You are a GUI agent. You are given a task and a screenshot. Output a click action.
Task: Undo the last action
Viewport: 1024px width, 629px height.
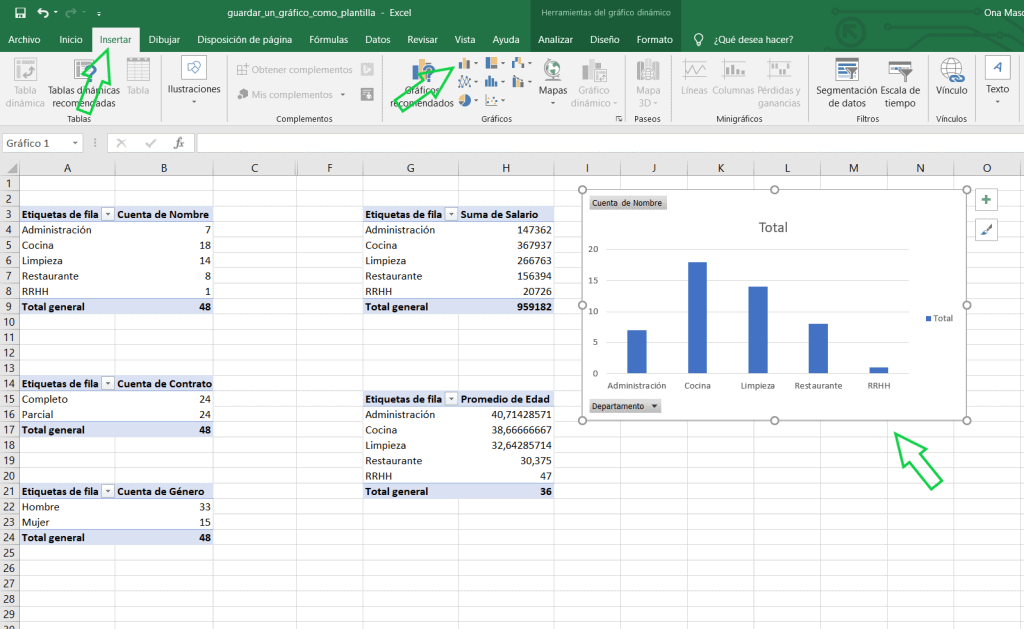(x=43, y=12)
